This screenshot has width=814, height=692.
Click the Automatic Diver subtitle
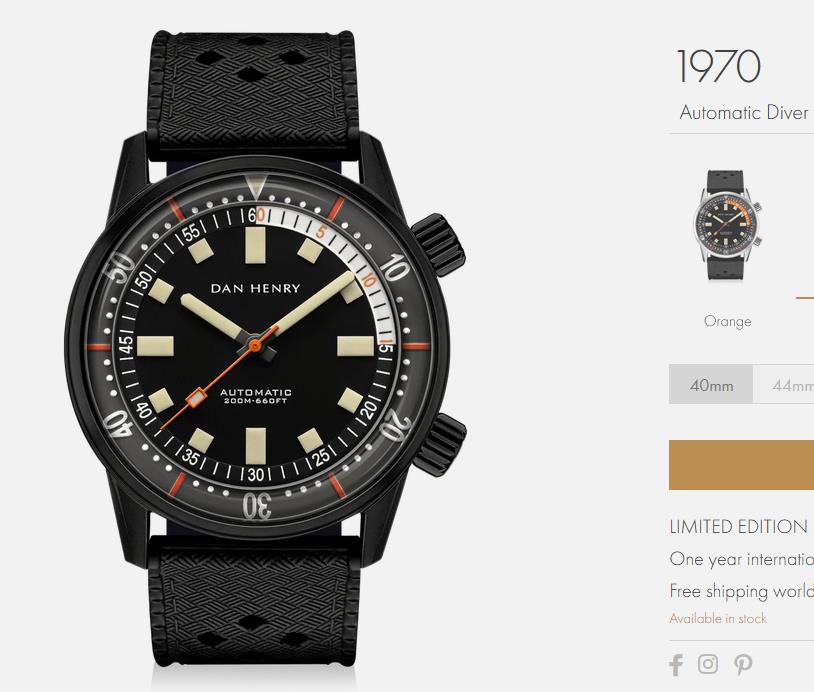744,112
